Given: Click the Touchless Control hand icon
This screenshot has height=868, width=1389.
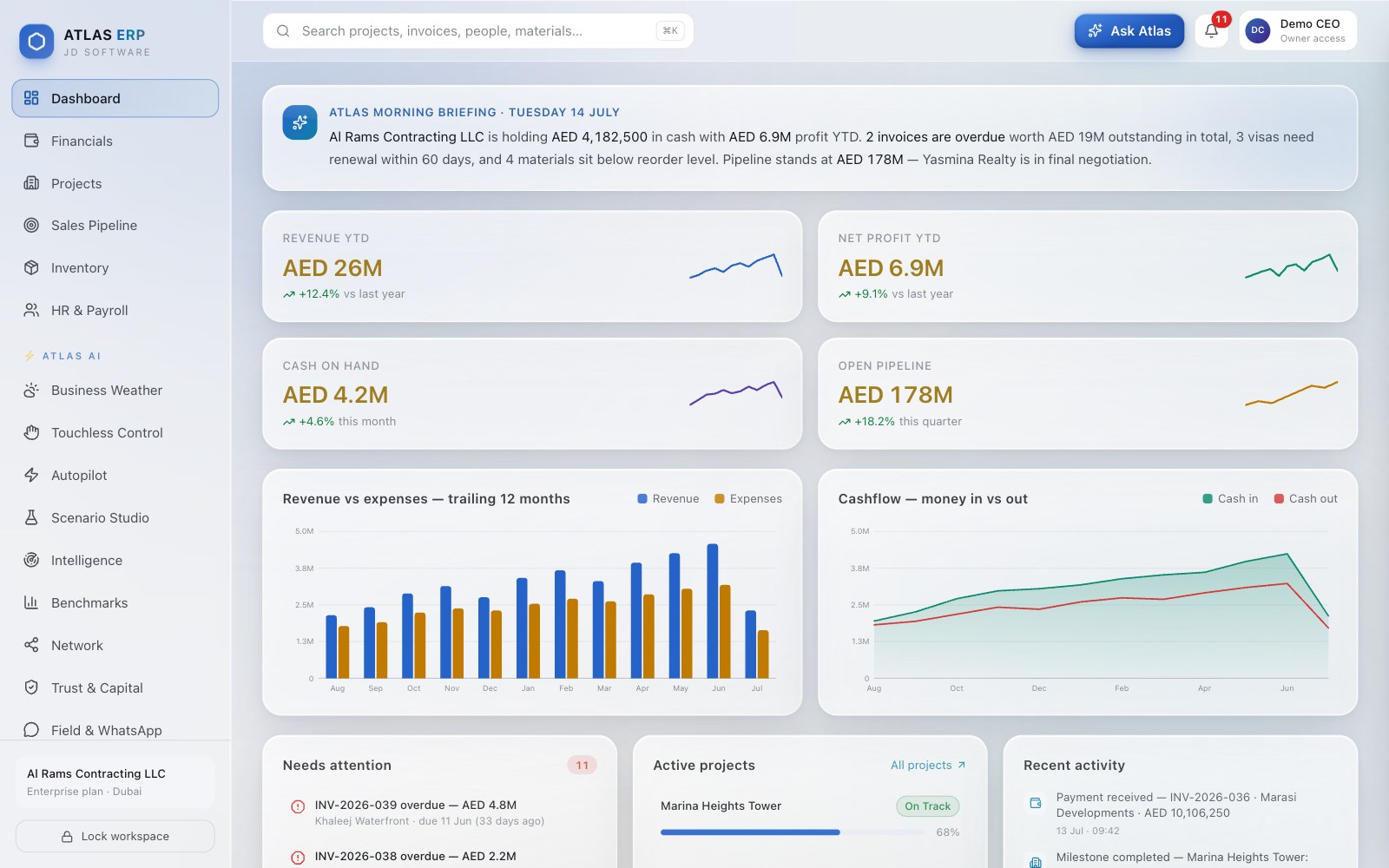Looking at the screenshot, I should (x=31, y=432).
